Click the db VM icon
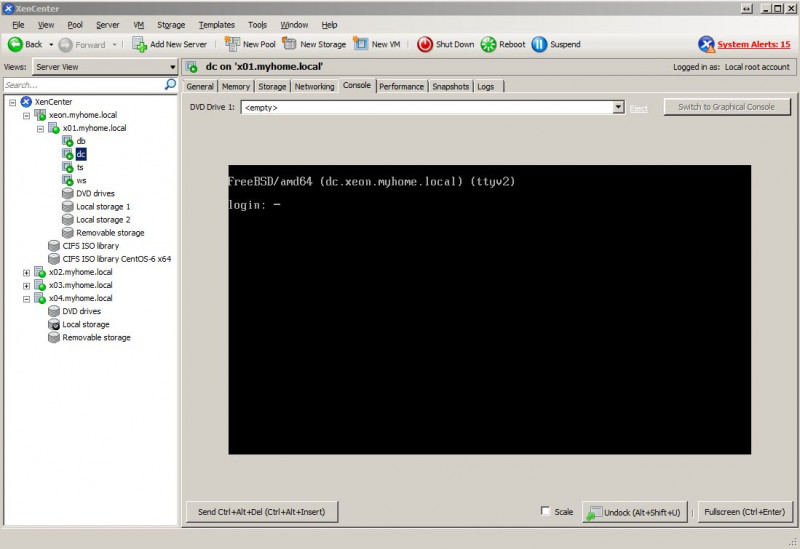 tap(68, 141)
